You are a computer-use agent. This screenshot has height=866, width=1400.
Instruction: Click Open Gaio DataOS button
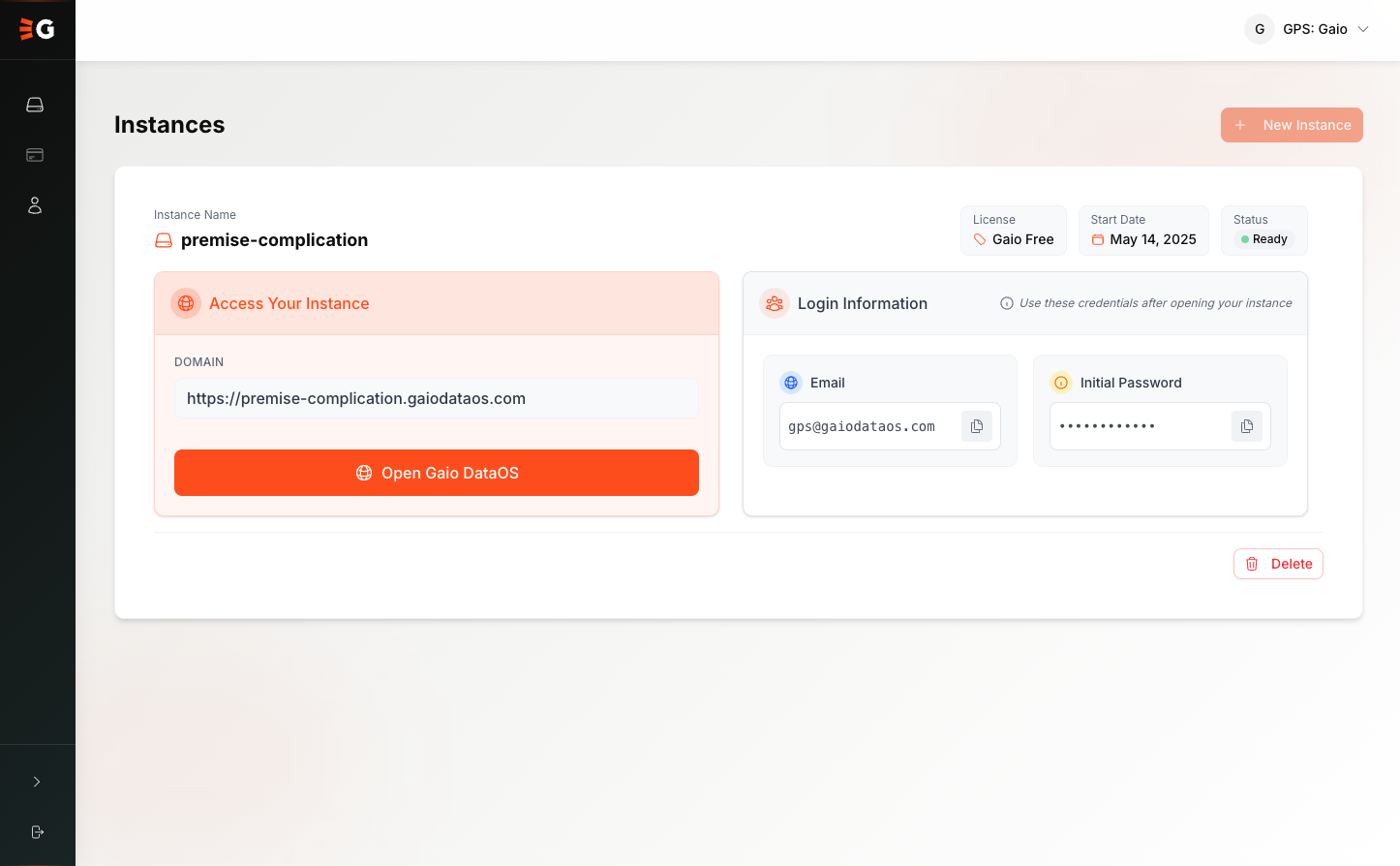[x=437, y=473]
